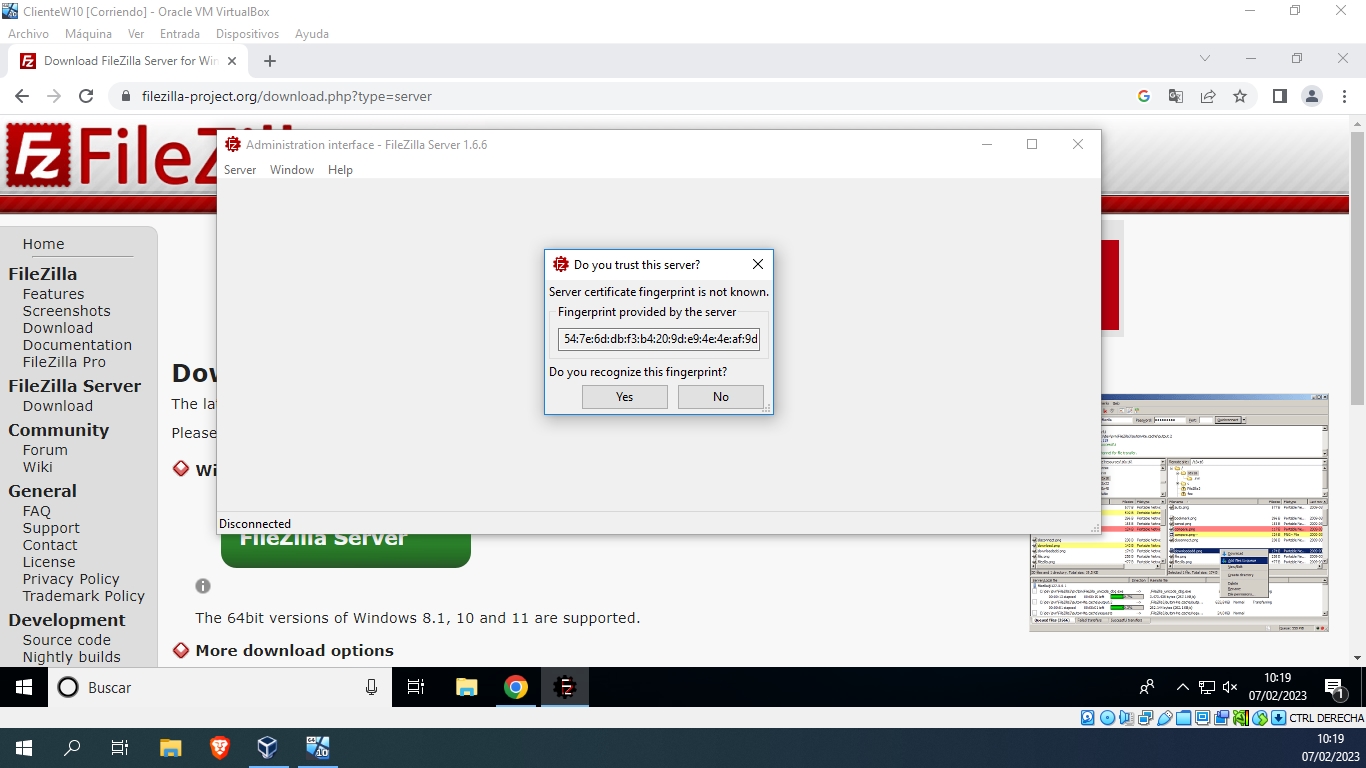Open the Chrome profile avatar

[x=1311, y=97]
